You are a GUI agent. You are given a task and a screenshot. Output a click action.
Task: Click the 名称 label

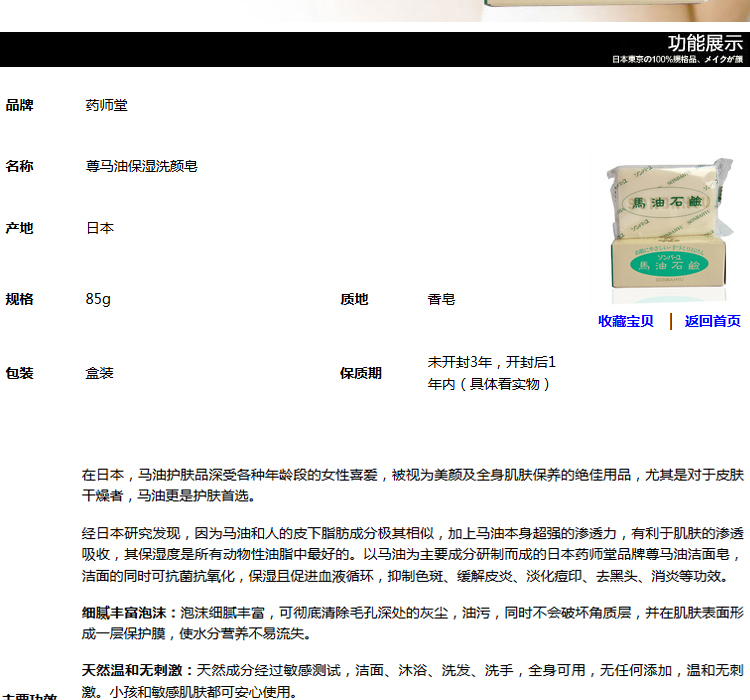coord(19,167)
